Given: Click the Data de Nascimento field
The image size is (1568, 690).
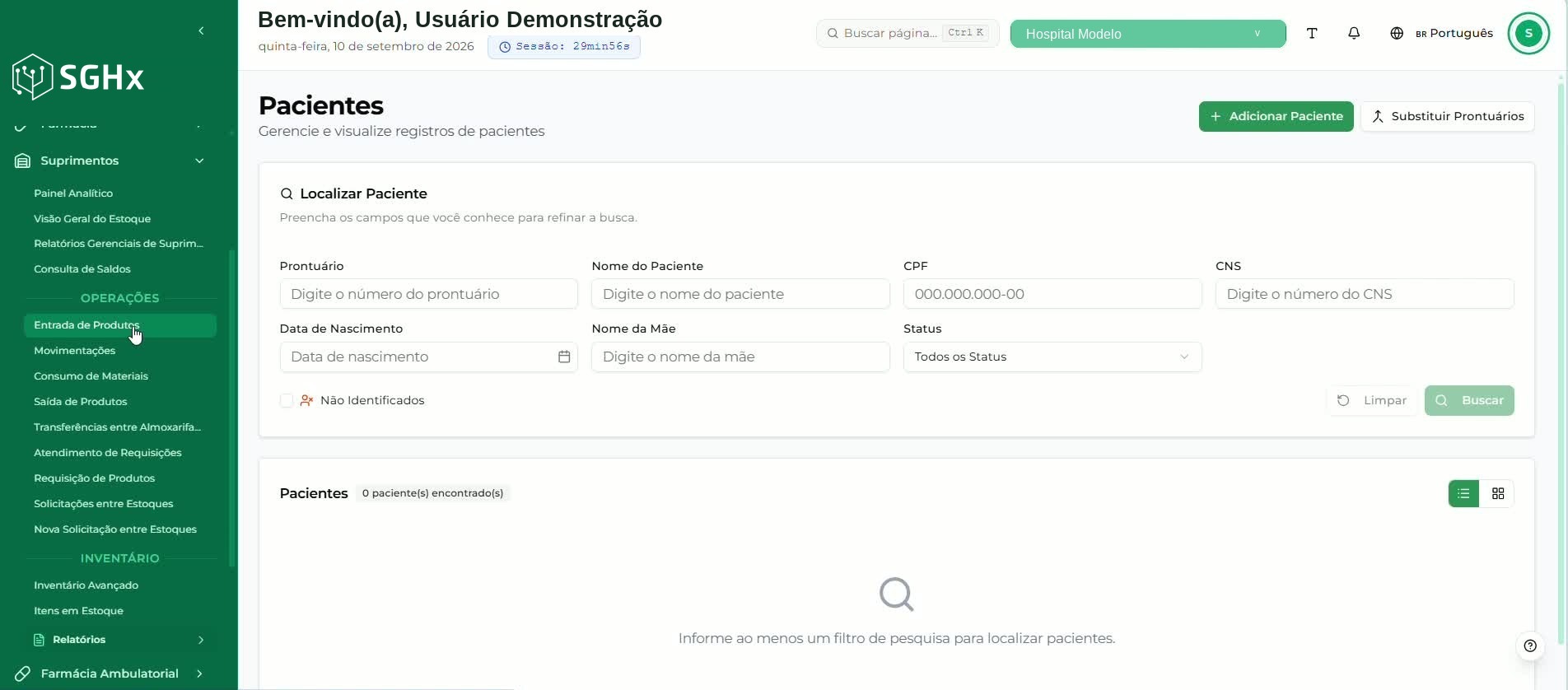Looking at the screenshot, I should pos(428,357).
